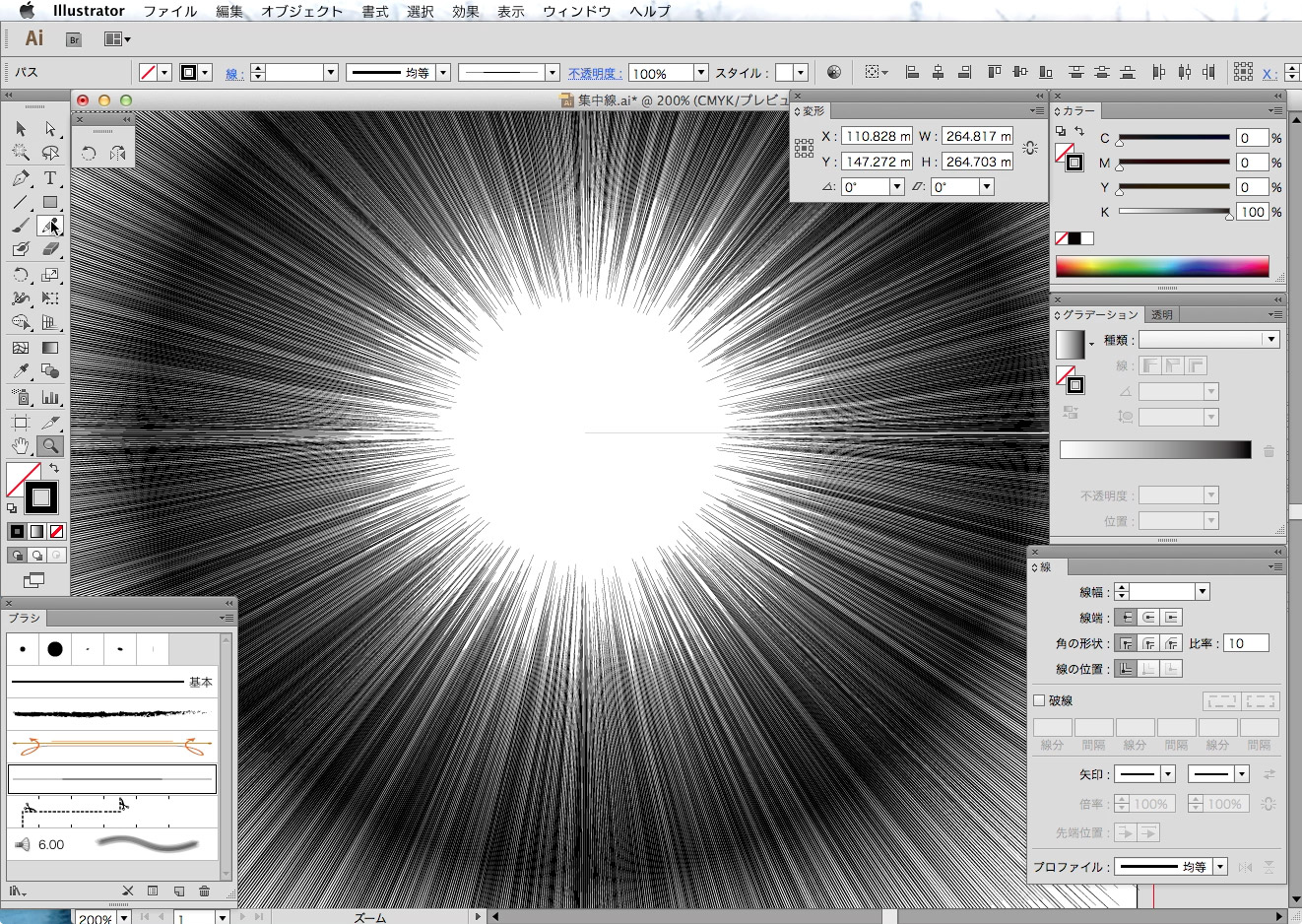Select the Hand tool
This screenshot has width=1302, height=924.
21,446
